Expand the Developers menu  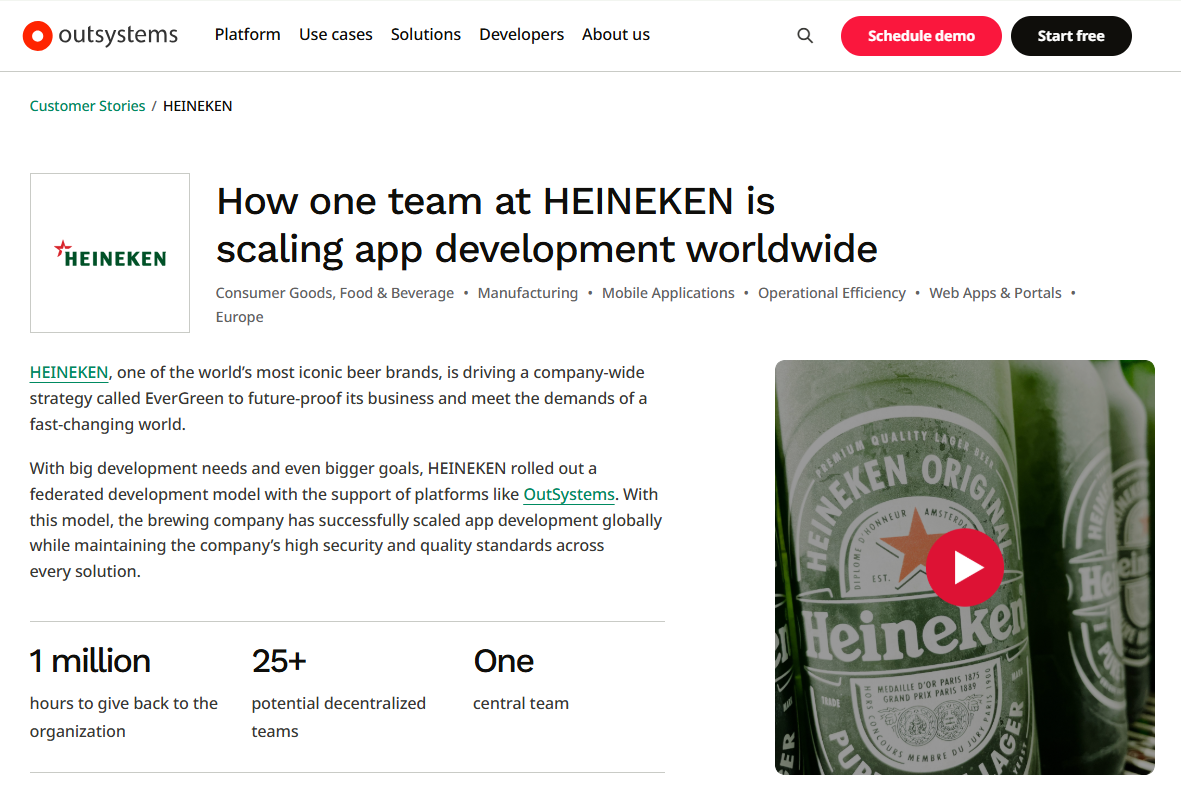[x=521, y=34]
